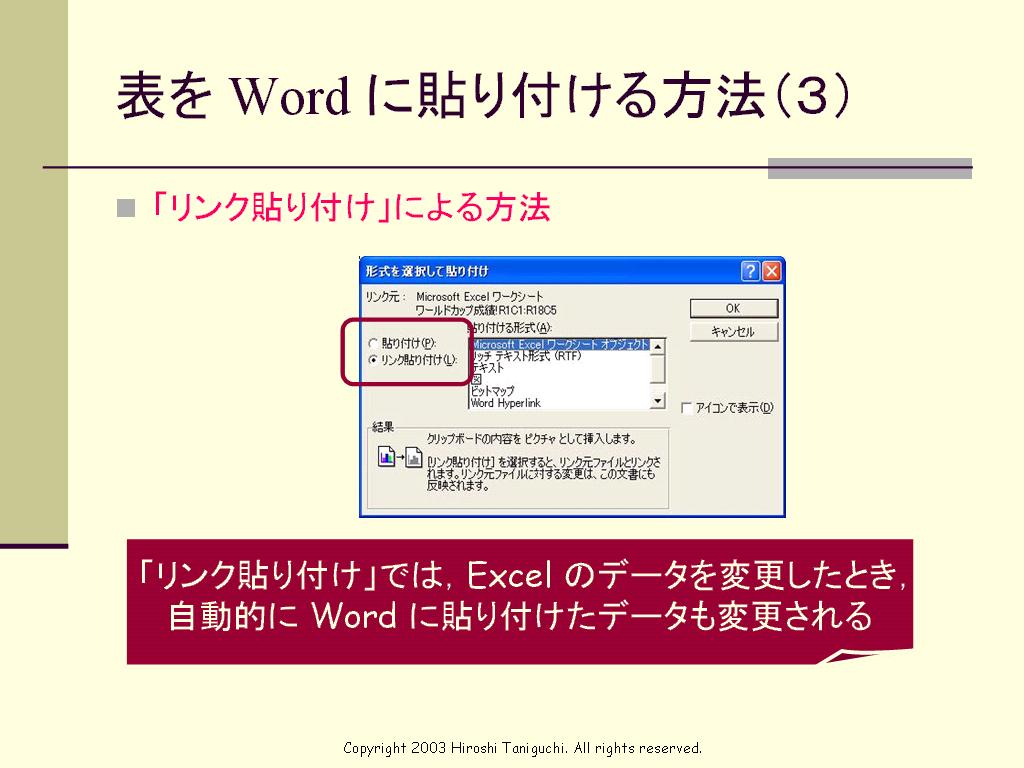Click the result preview document icon
This screenshot has width=1024, height=768.
400,456
